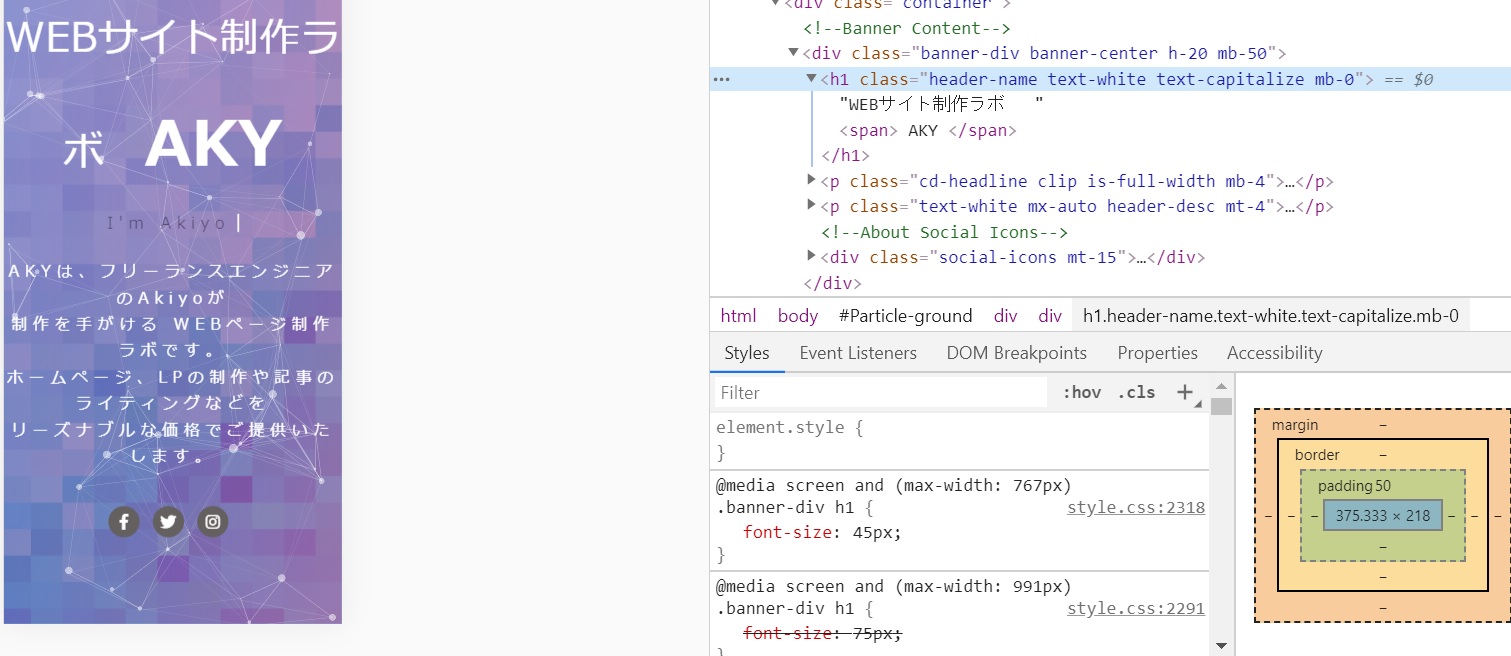
Task: Click the 375.333 × 218 content box
Action: 1382,516
